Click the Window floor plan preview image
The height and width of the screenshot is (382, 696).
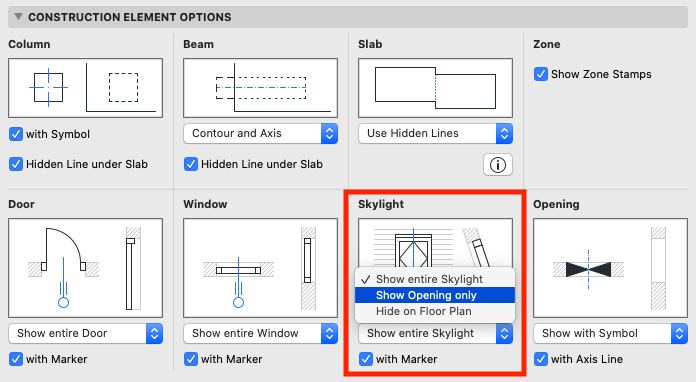click(261, 268)
